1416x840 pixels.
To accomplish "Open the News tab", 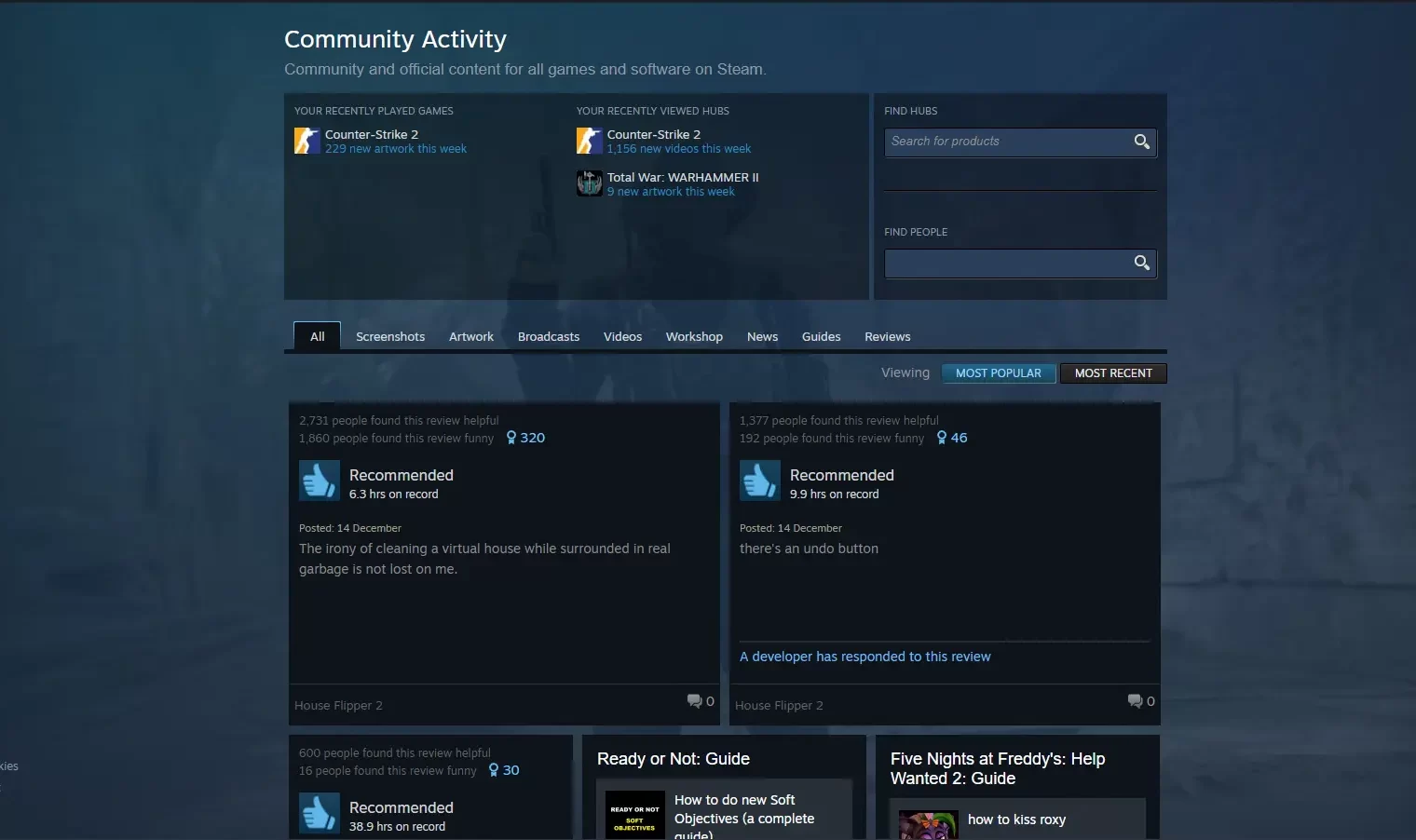I will (762, 336).
